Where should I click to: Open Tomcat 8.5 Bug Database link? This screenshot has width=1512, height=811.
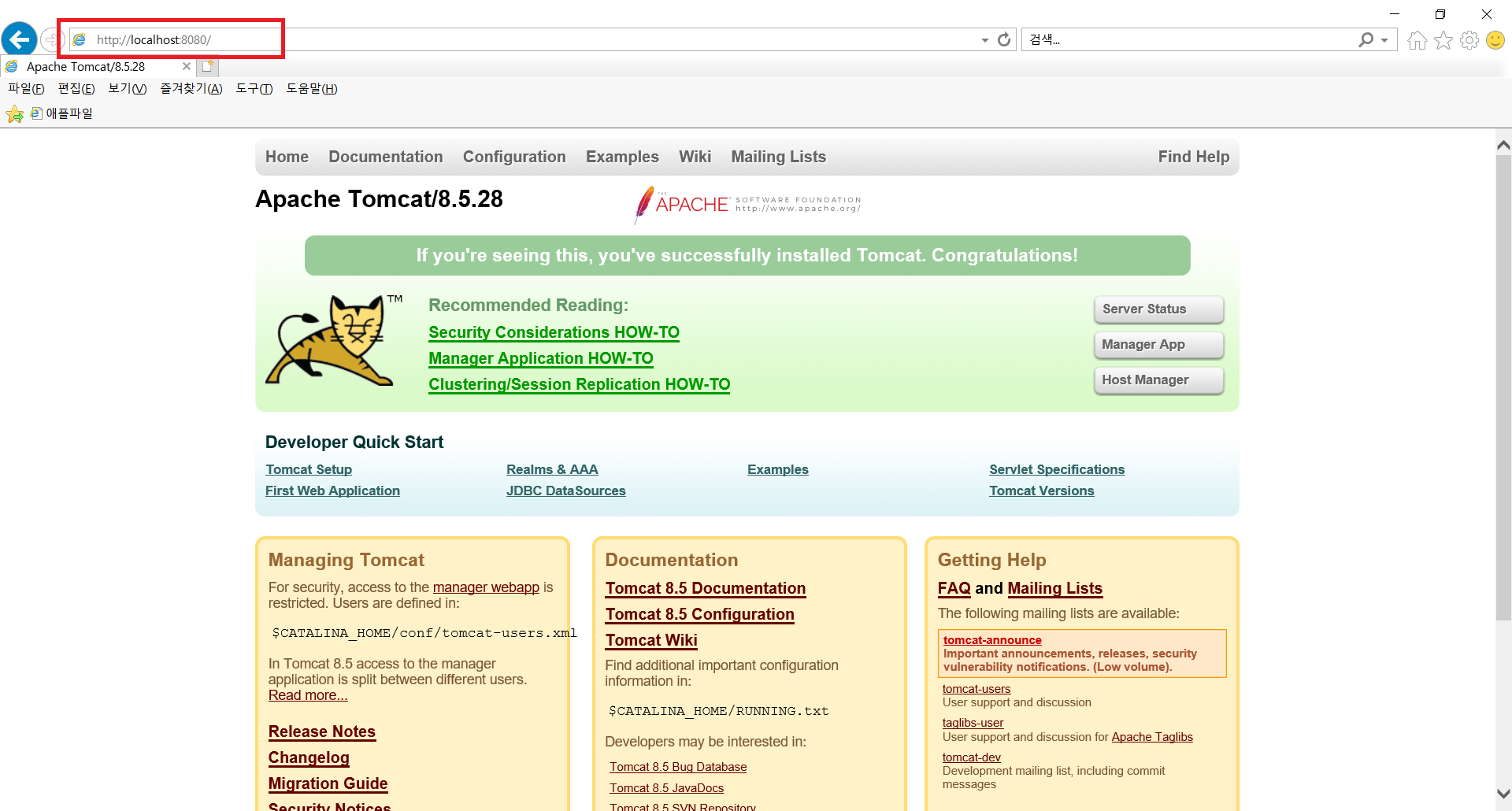pos(678,767)
